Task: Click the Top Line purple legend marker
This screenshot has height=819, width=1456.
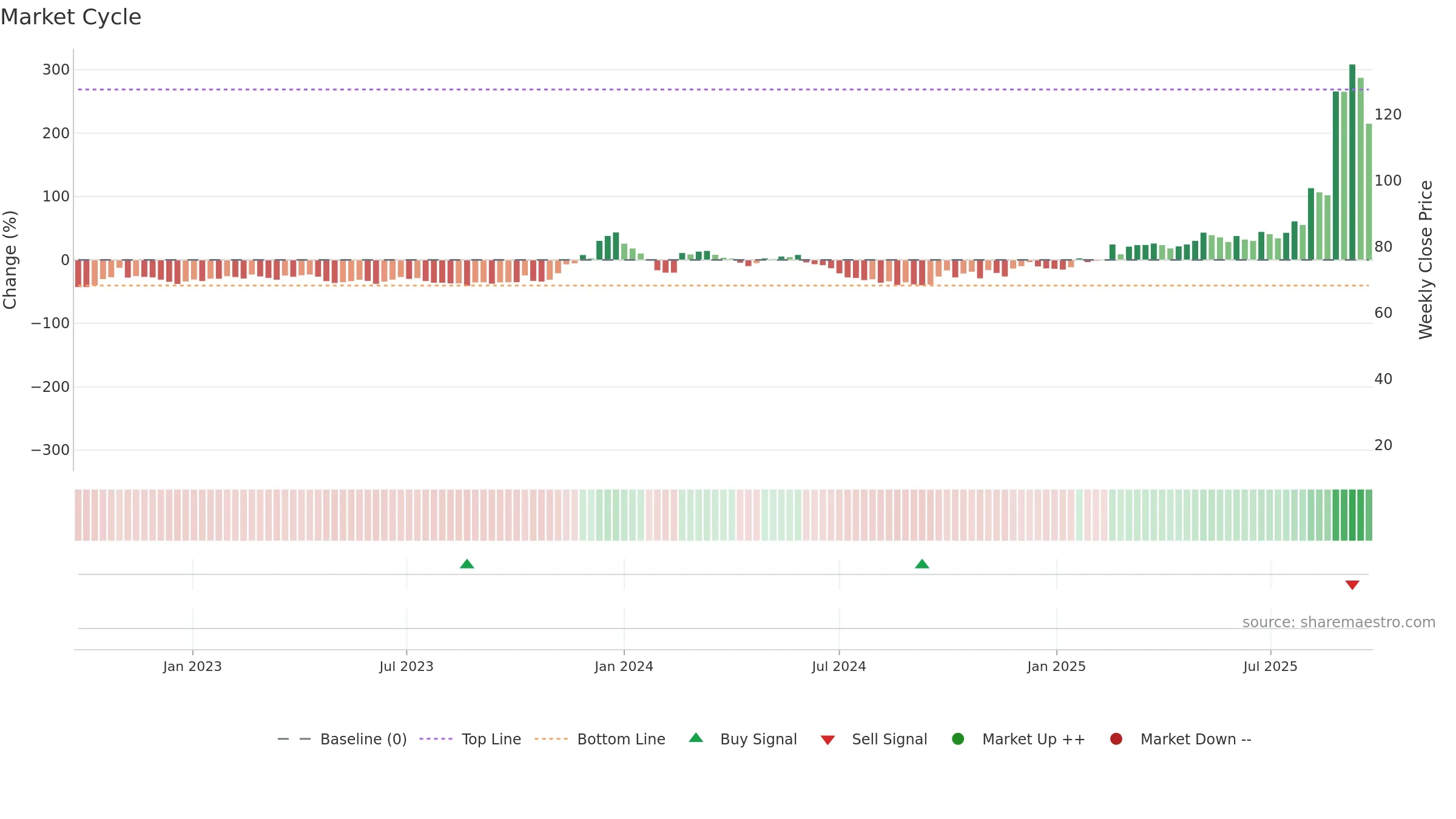Action: [436, 739]
